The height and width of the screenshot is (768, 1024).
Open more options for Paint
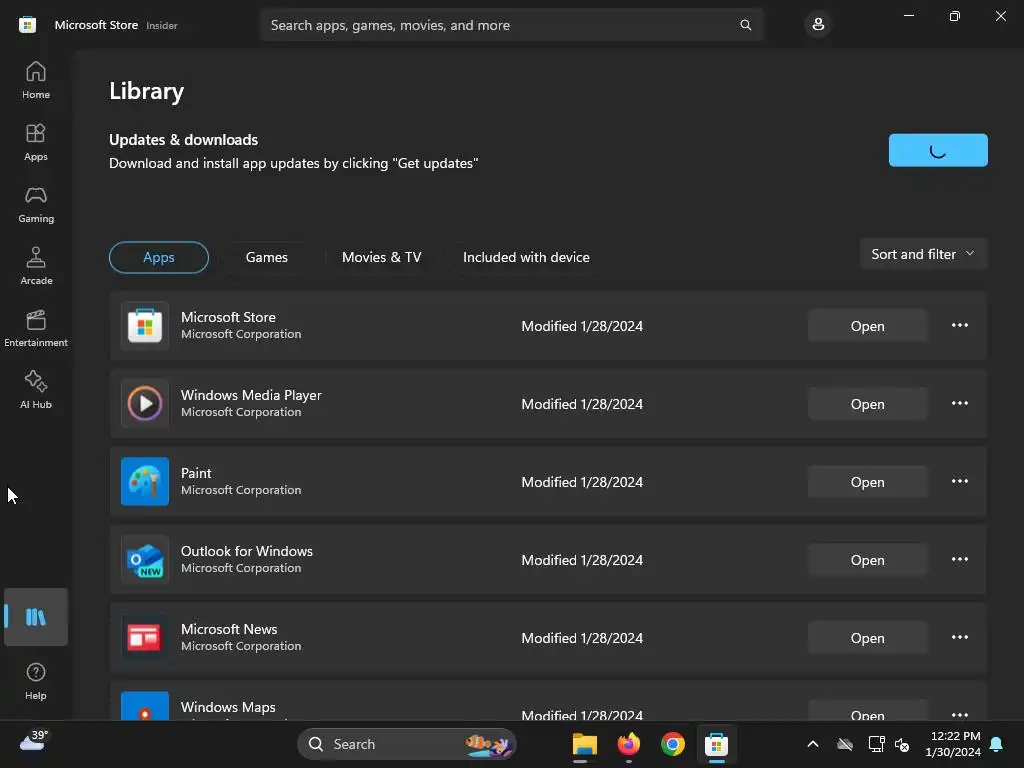tap(959, 481)
